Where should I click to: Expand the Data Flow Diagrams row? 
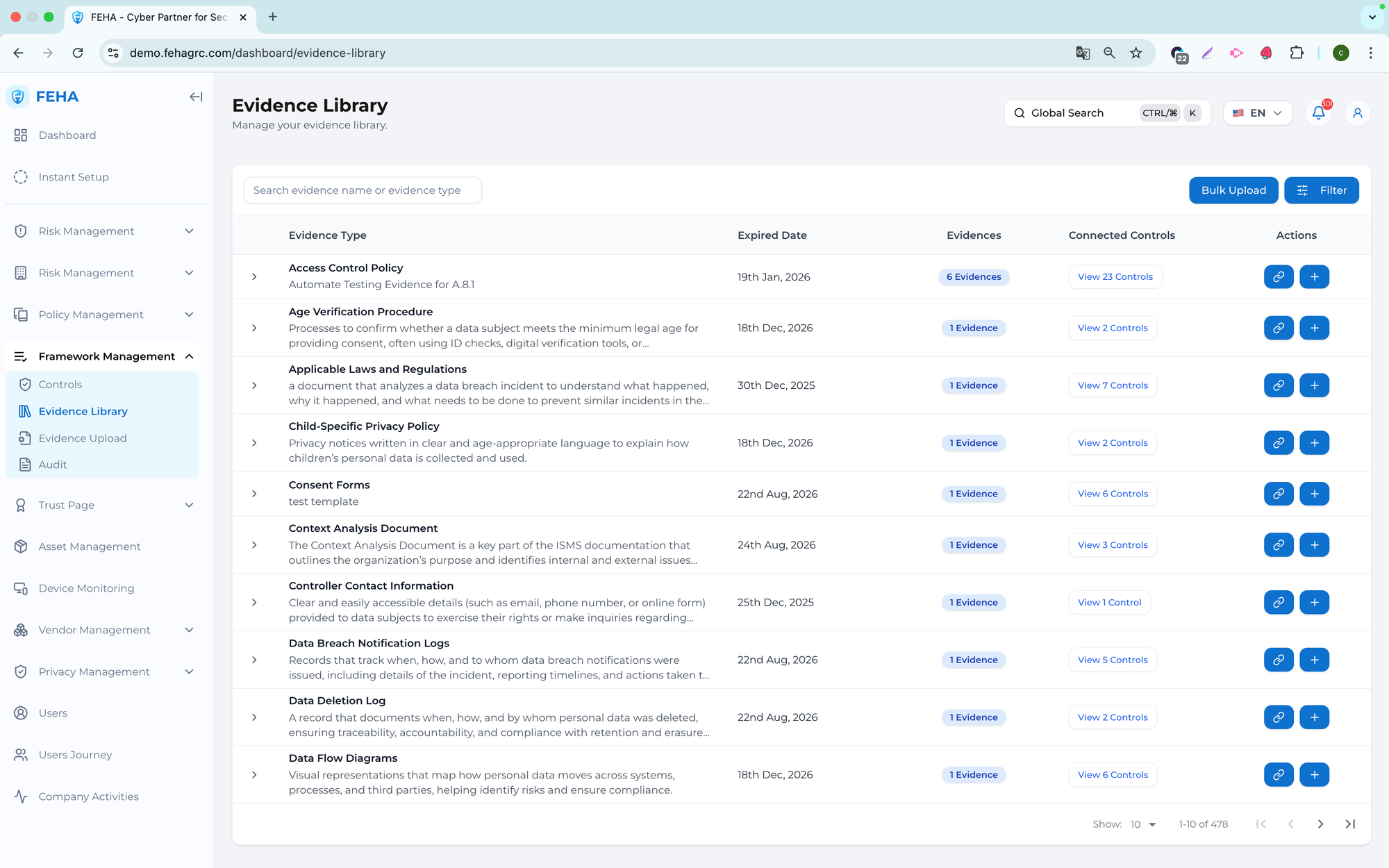254,774
